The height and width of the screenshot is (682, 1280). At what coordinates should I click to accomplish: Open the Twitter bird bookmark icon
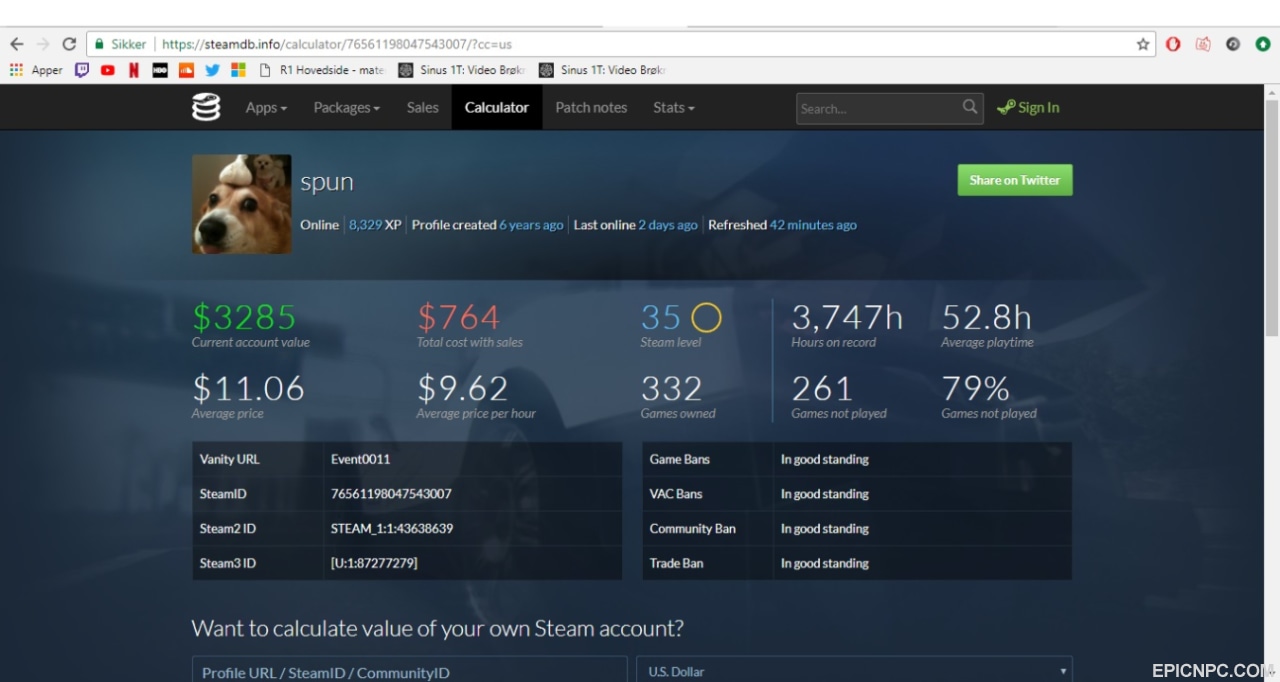point(212,70)
